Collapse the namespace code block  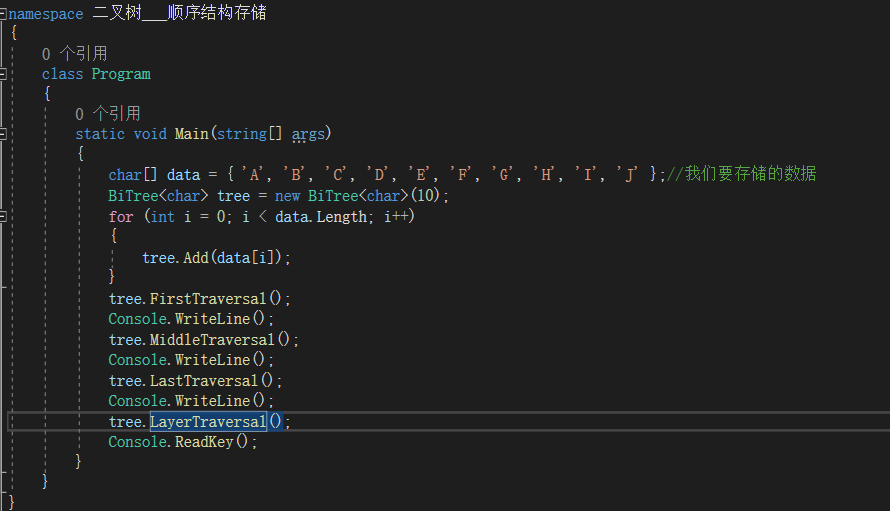tap(4, 14)
